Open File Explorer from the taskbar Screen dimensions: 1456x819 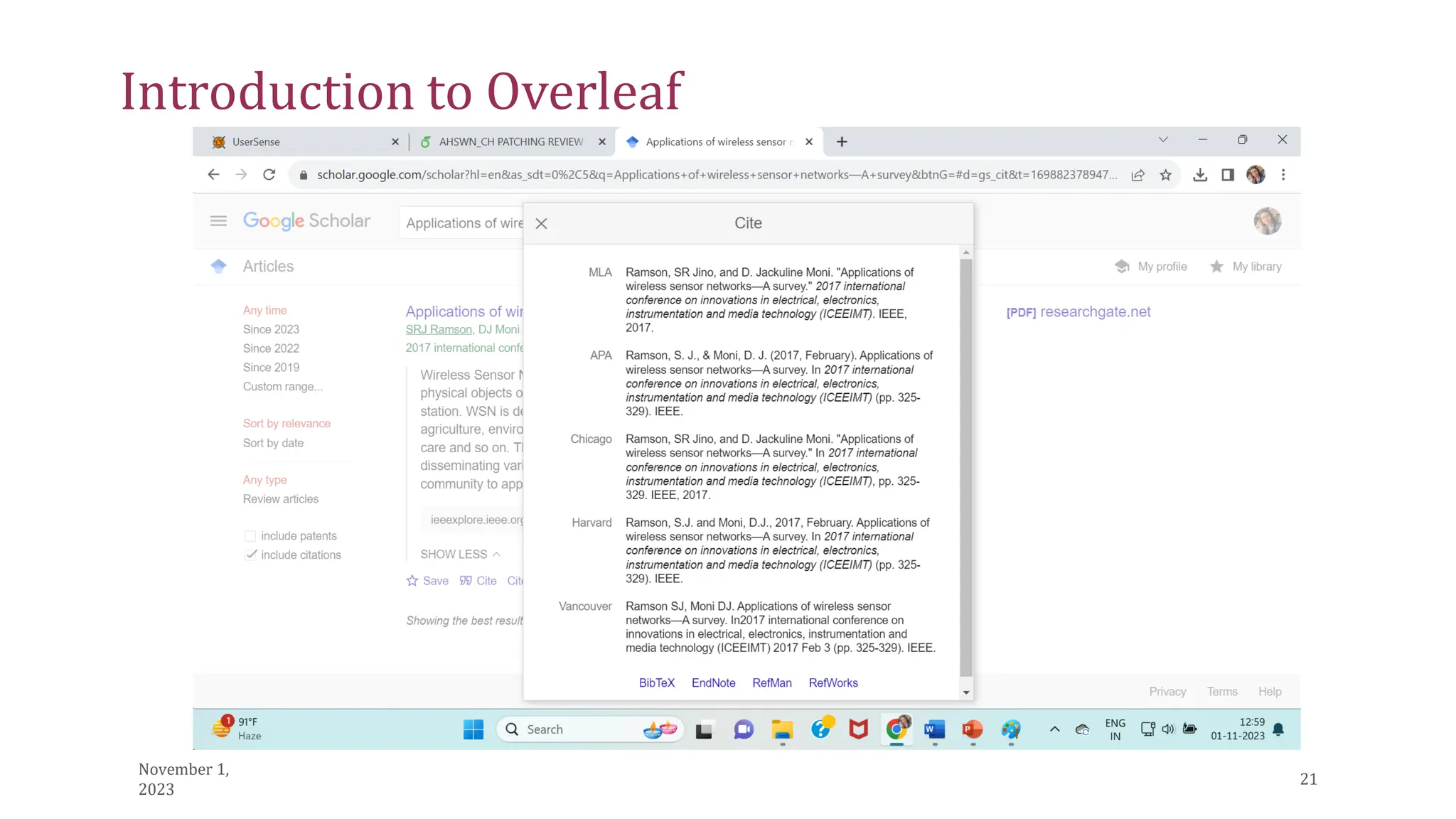(x=782, y=729)
